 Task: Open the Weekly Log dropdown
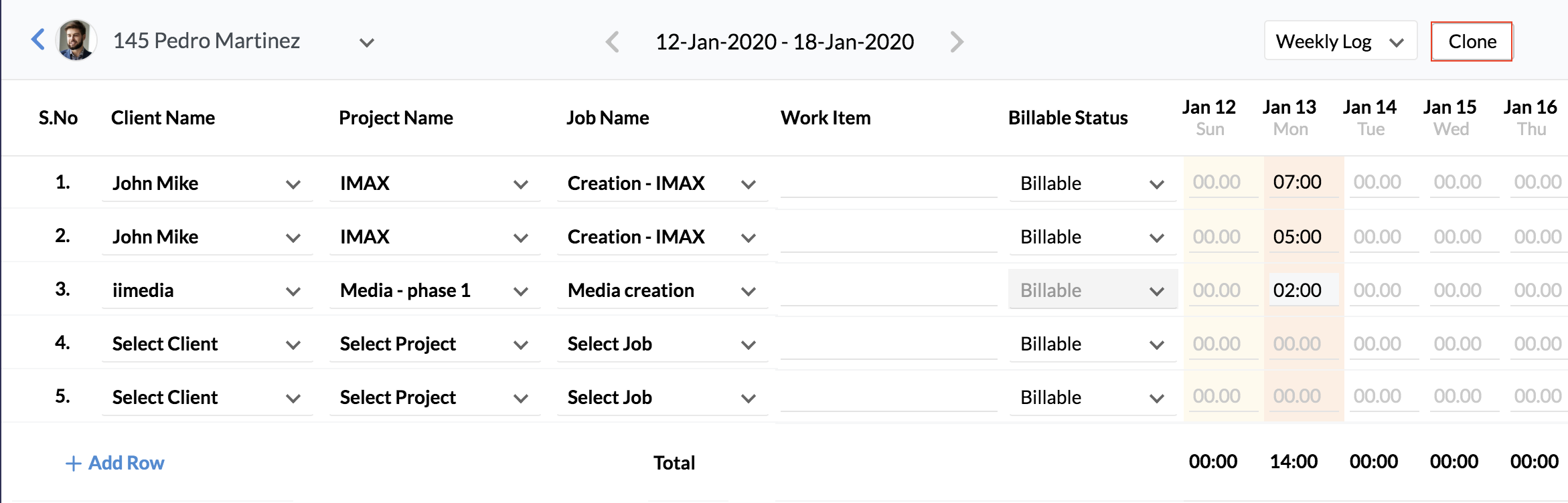pos(1340,41)
